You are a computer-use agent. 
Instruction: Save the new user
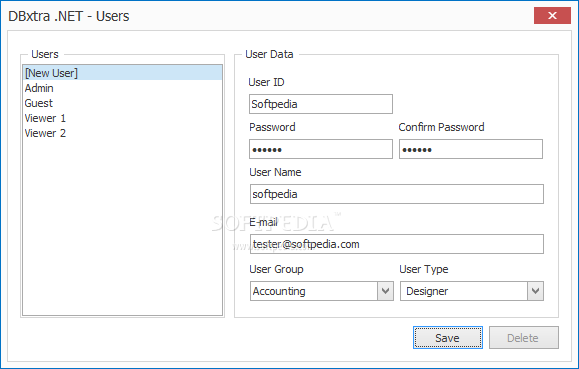click(448, 338)
